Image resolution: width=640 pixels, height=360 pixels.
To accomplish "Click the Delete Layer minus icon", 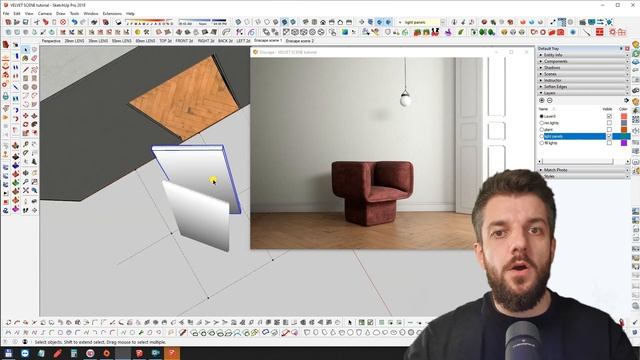I will pyautogui.click(x=549, y=100).
